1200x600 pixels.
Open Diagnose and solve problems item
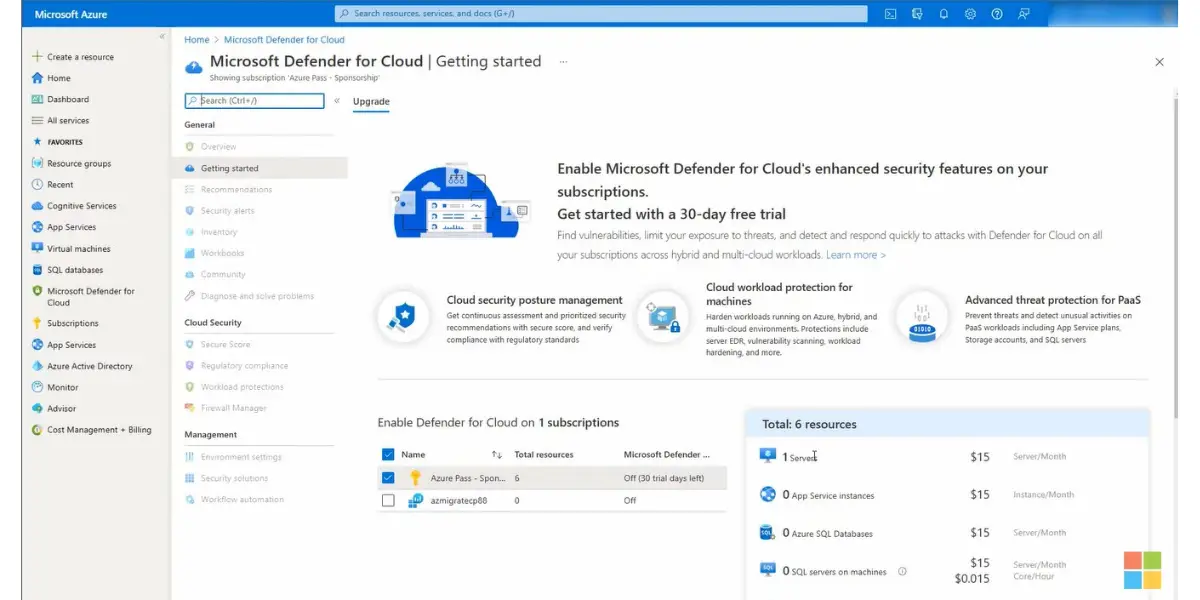pyautogui.click(x=257, y=296)
